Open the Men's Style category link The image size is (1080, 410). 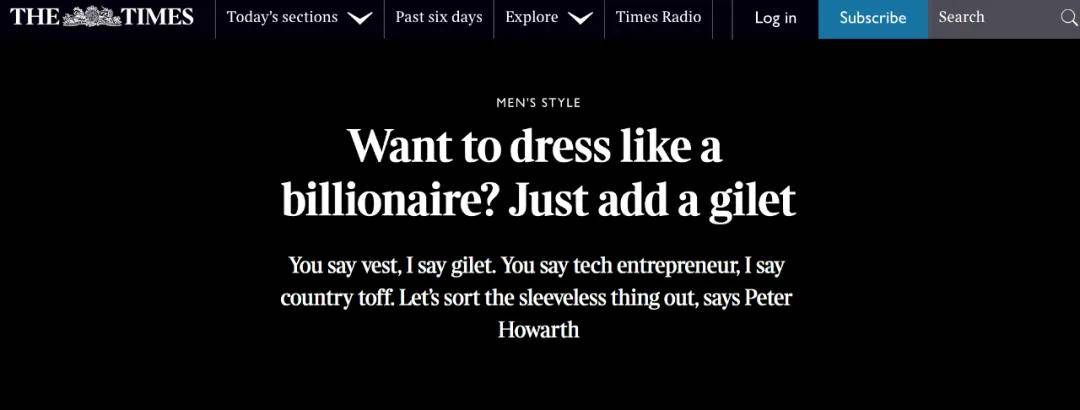tap(538, 103)
